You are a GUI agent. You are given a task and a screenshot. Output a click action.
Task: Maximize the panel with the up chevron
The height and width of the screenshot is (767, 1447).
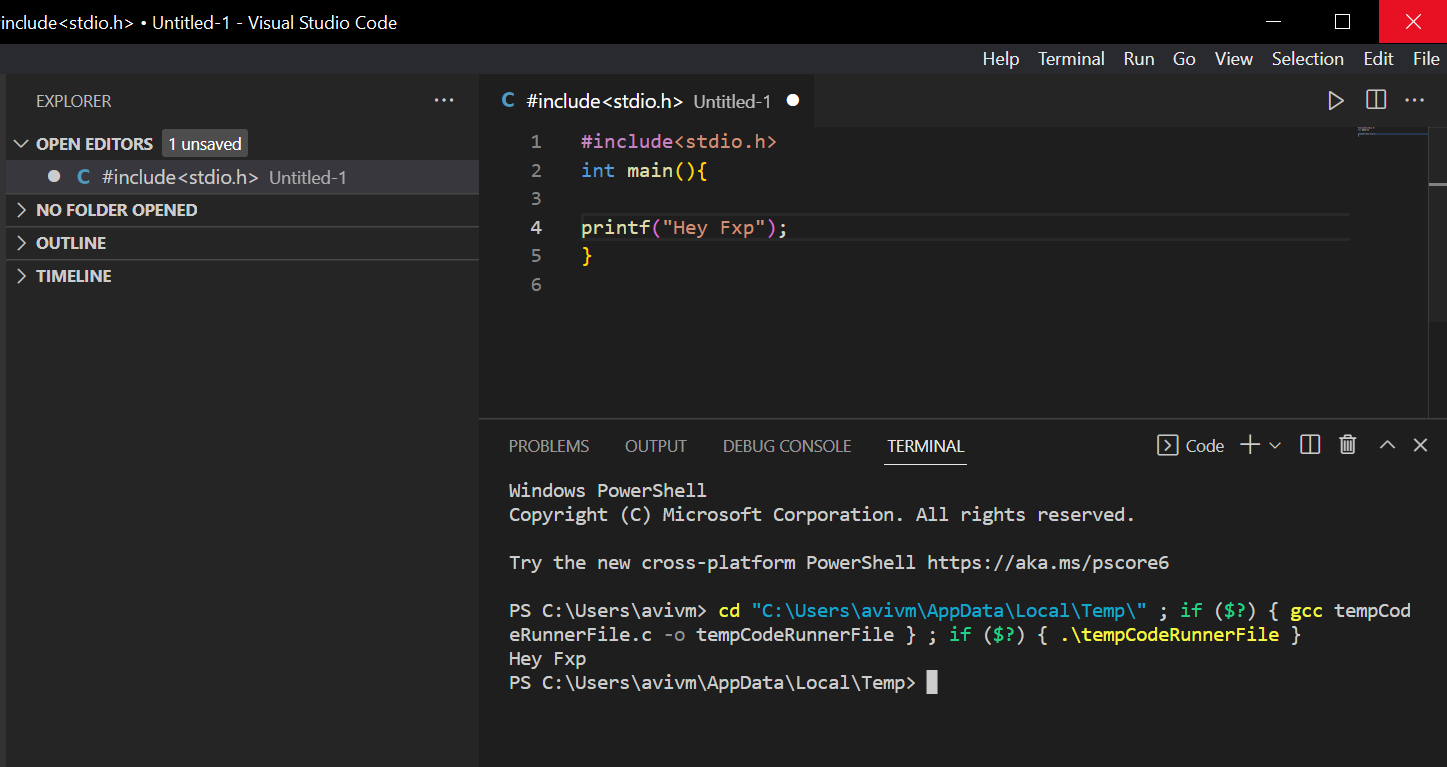point(1387,445)
